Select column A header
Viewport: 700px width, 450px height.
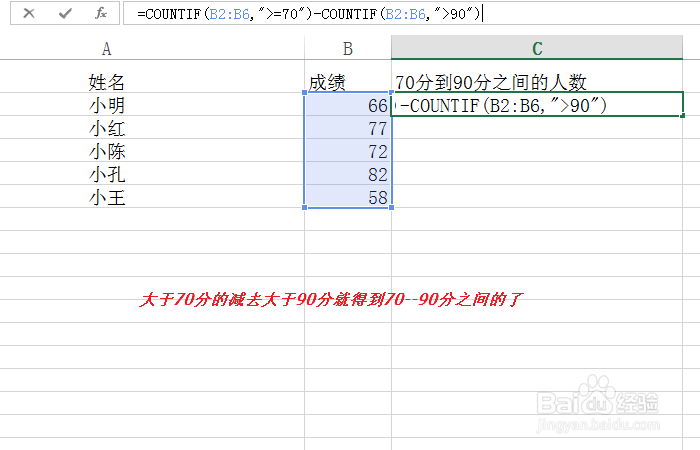pyautogui.click(x=106, y=48)
